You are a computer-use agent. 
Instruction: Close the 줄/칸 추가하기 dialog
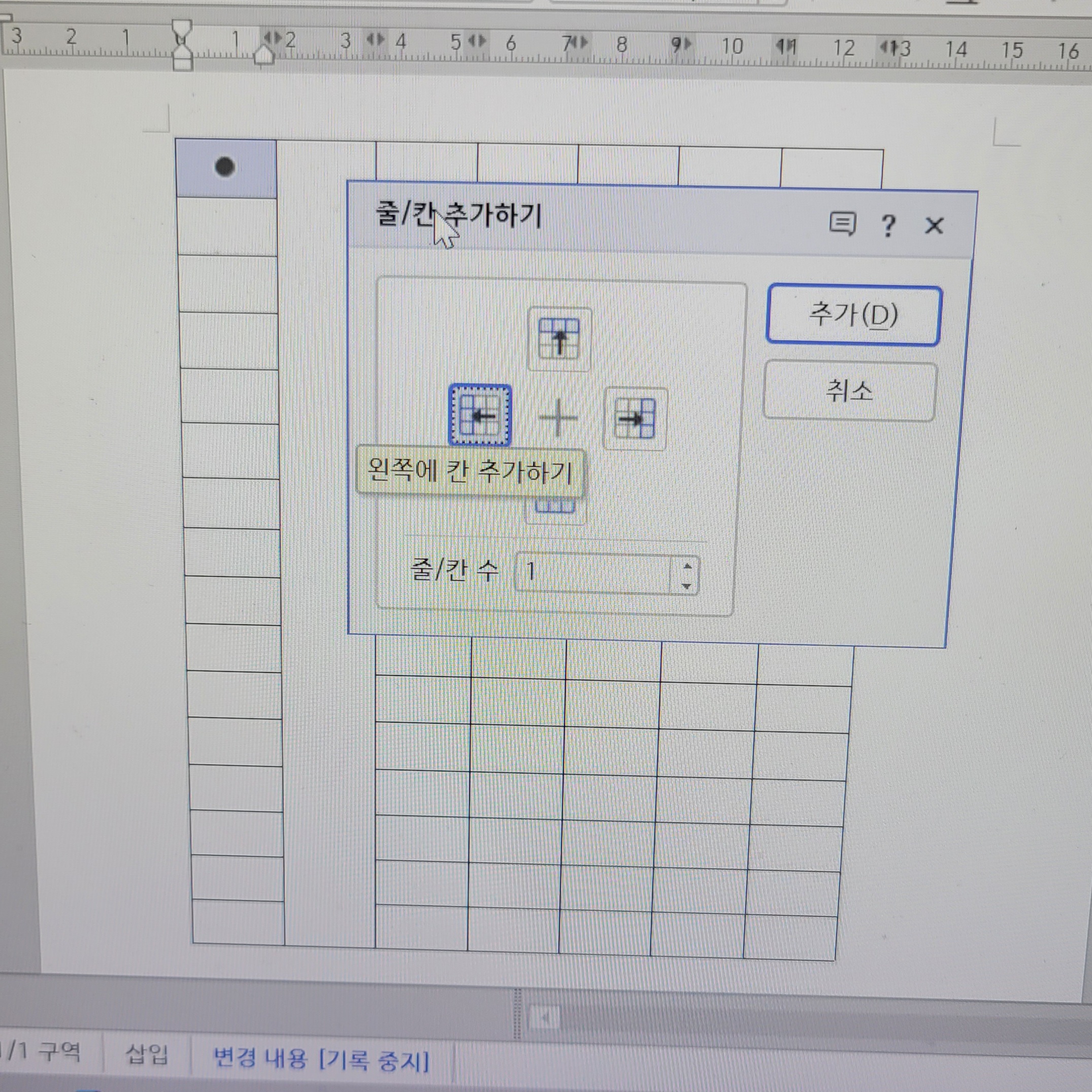(934, 226)
